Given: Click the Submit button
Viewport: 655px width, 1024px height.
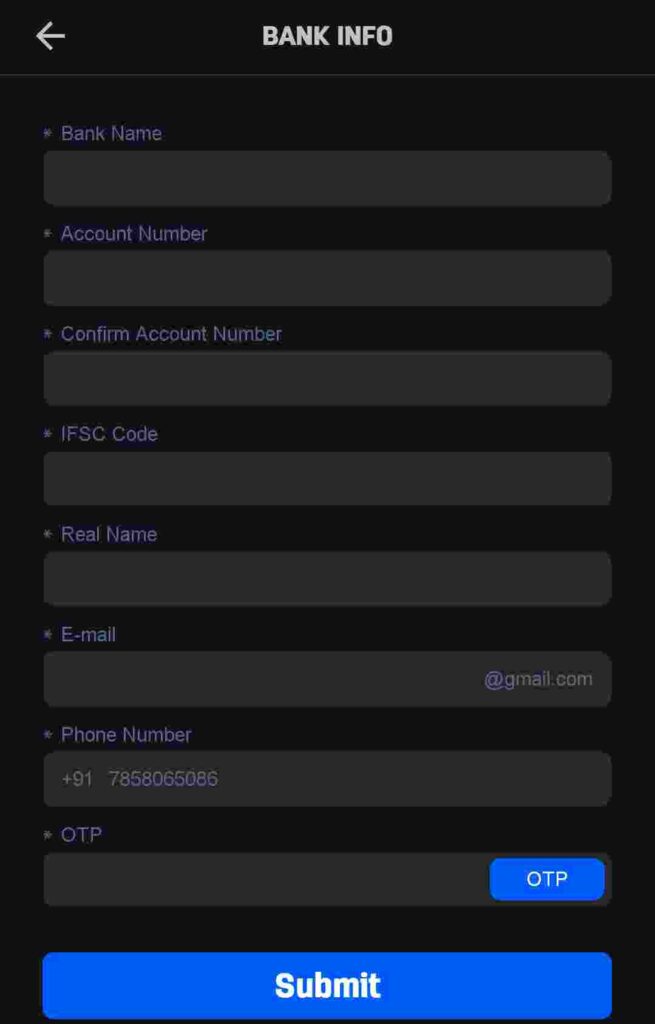Looking at the screenshot, I should click(327, 985).
